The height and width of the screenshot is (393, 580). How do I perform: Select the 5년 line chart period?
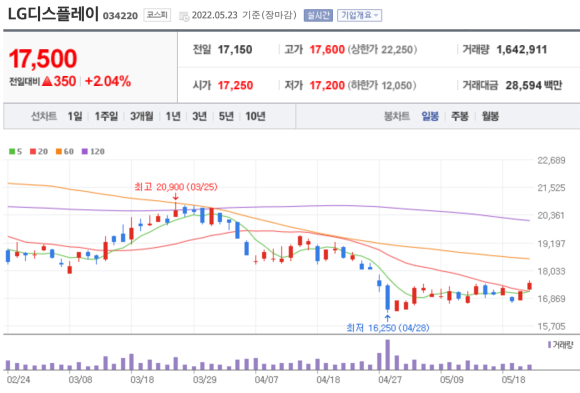(x=226, y=117)
